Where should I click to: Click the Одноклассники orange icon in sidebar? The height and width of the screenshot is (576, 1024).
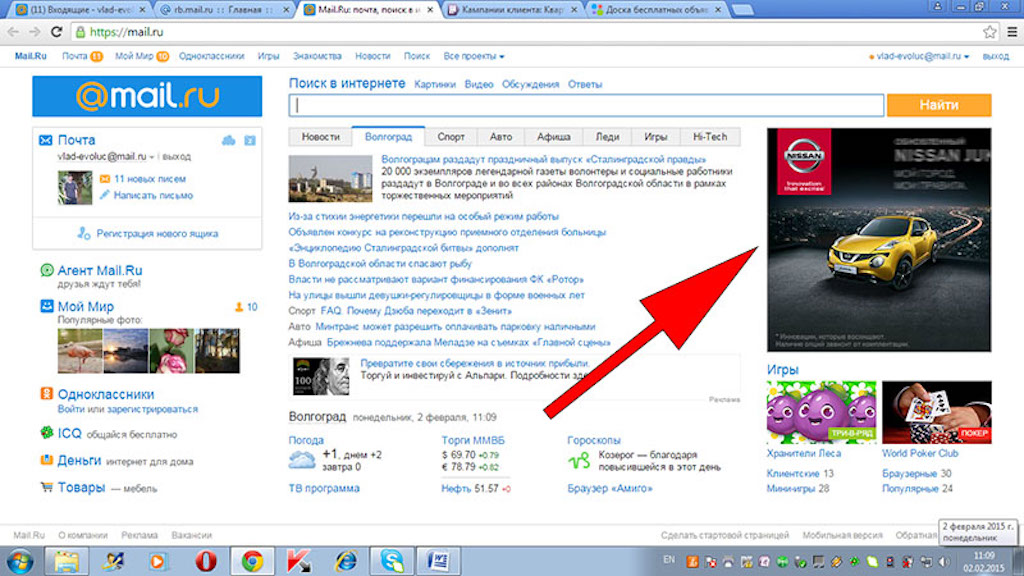tap(46, 394)
